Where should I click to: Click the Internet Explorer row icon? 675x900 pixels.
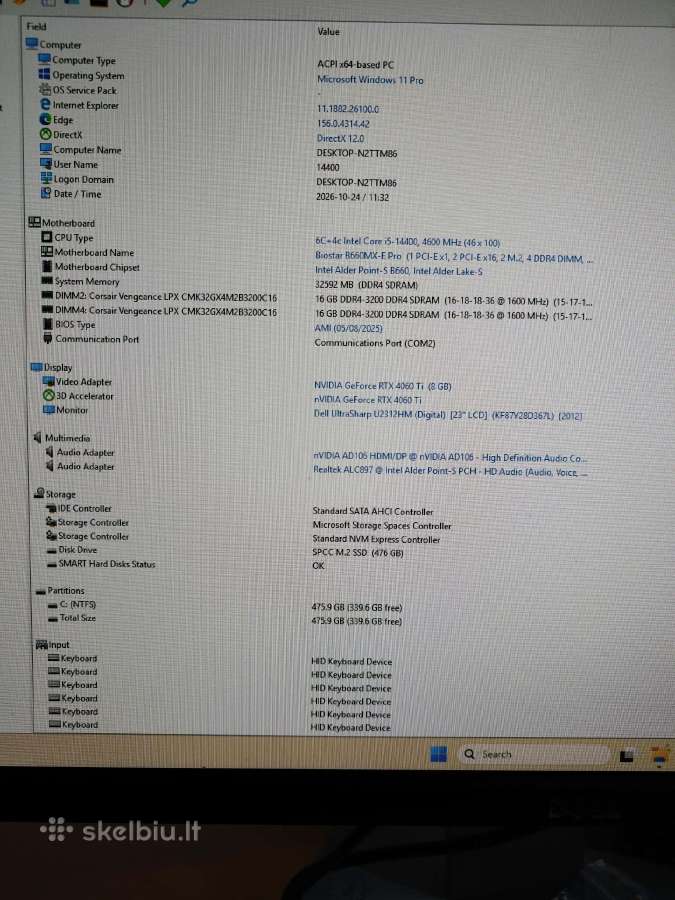point(45,104)
